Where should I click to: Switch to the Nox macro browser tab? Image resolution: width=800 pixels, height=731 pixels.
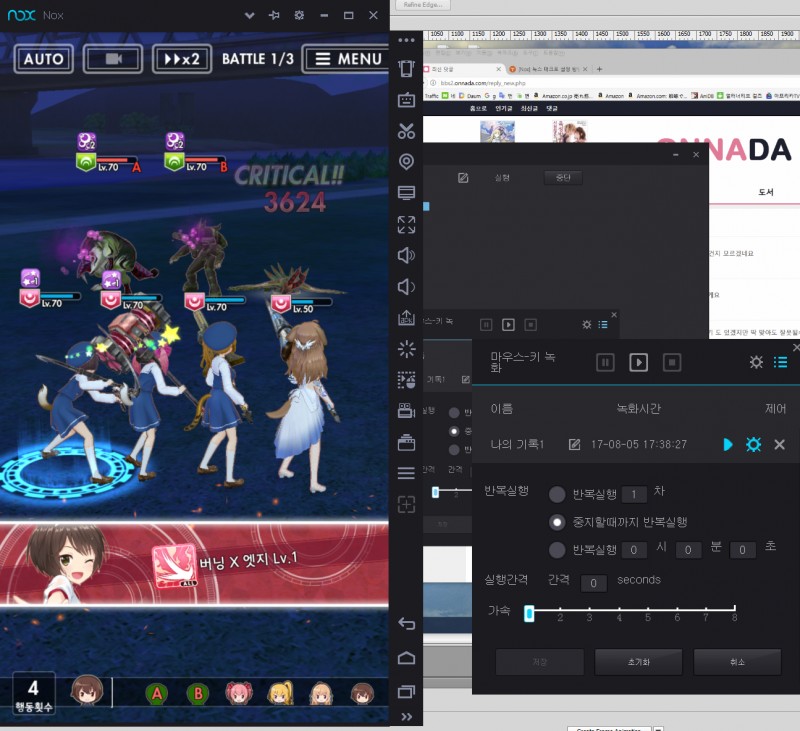pos(546,69)
